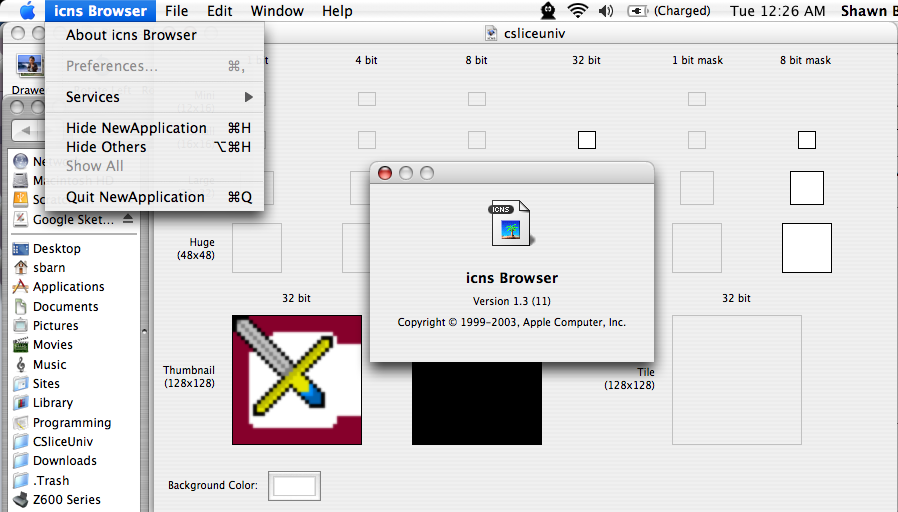Click the Desktop icon in Finder sidebar

click(x=21, y=249)
